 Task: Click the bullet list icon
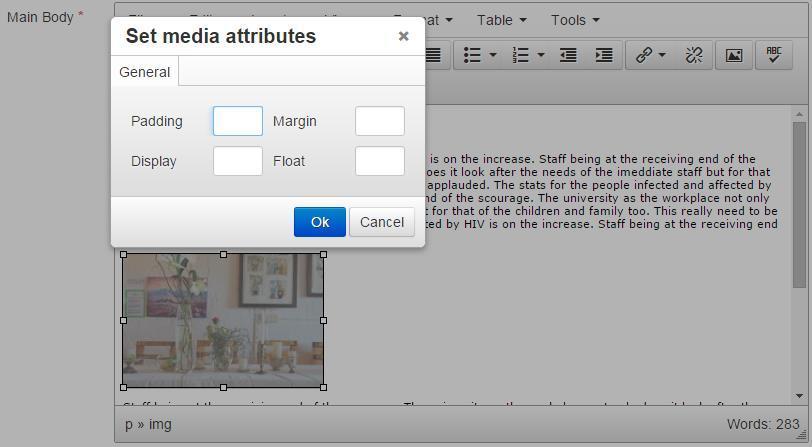click(x=472, y=55)
